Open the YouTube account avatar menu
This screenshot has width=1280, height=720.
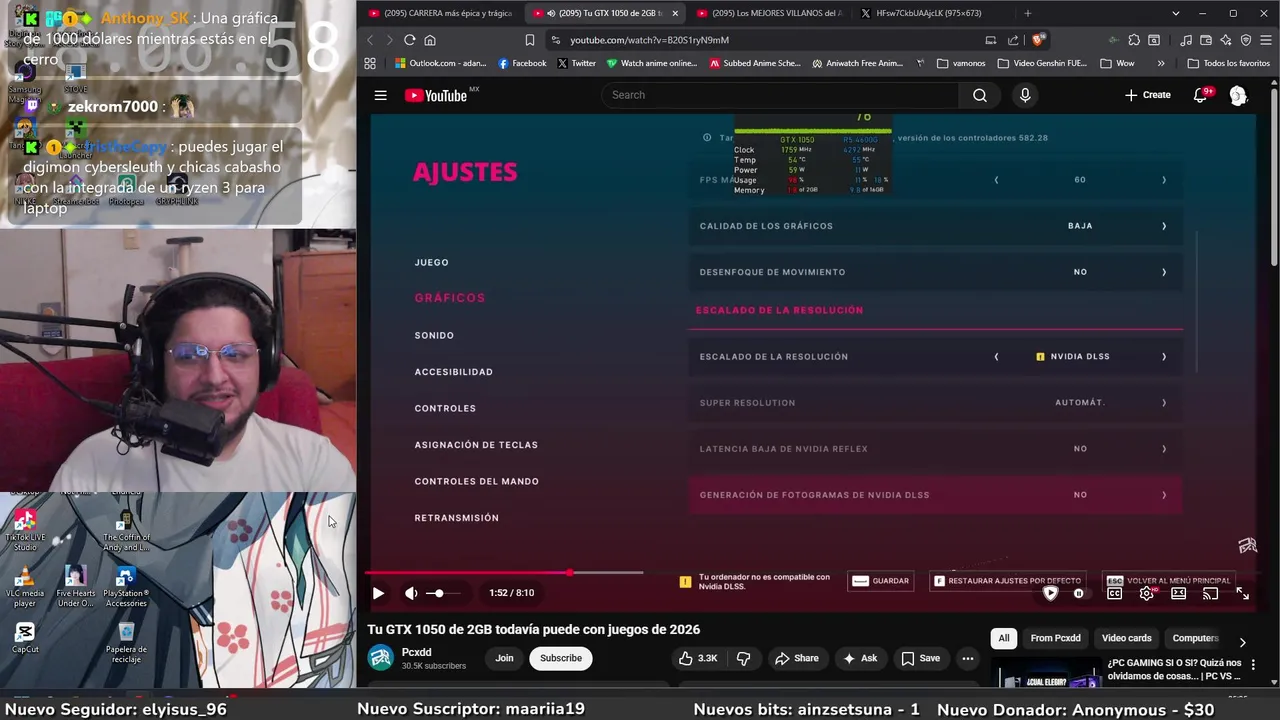[1238, 95]
